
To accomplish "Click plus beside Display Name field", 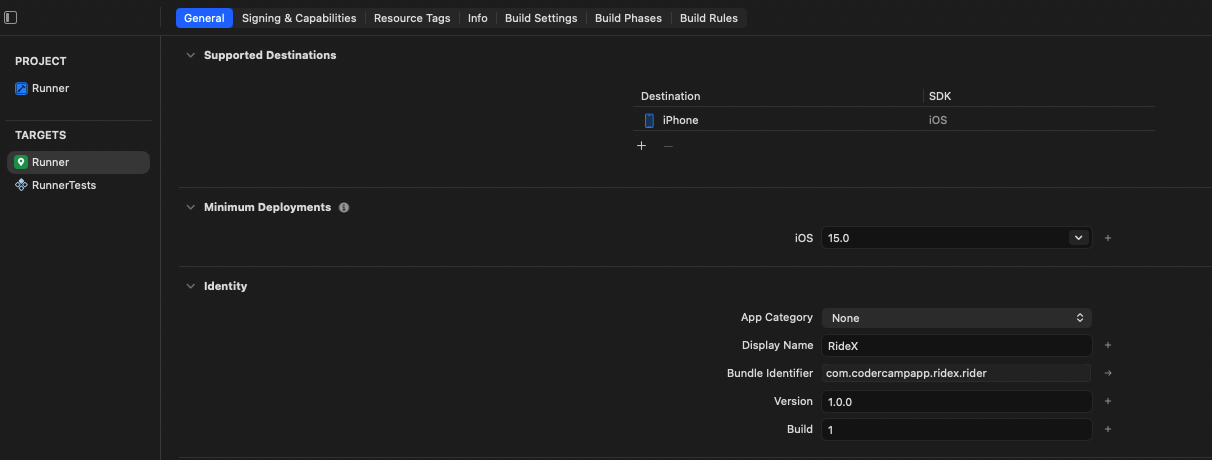I will (1108, 345).
